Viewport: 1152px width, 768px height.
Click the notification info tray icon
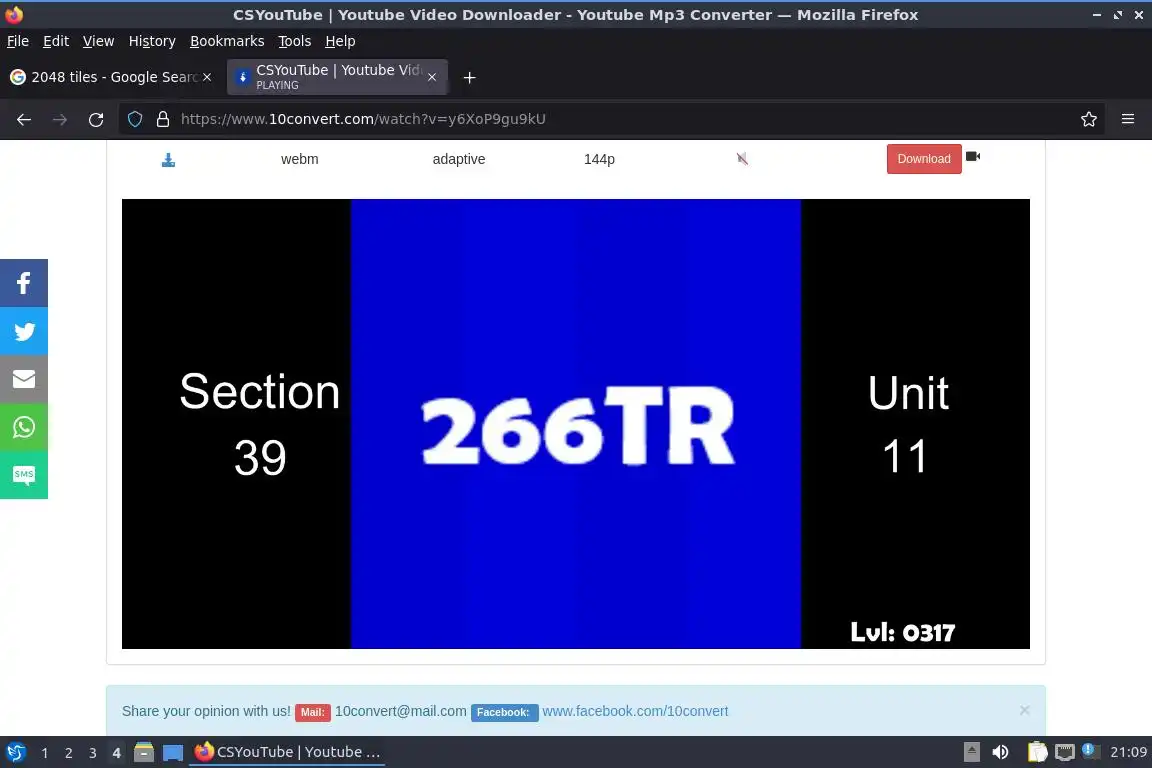1091,751
